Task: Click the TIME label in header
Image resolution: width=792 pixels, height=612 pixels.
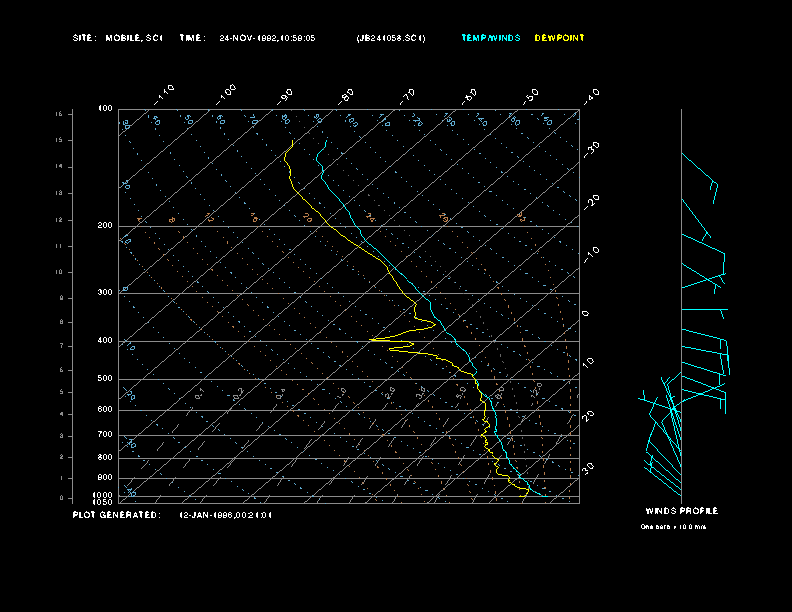Action: click(x=192, y=38)
